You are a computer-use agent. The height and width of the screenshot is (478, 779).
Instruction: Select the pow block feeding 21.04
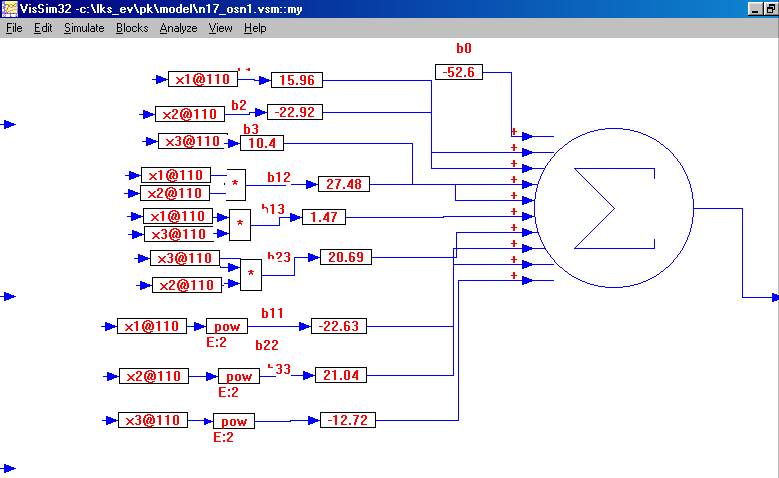[x=238, y=376]
